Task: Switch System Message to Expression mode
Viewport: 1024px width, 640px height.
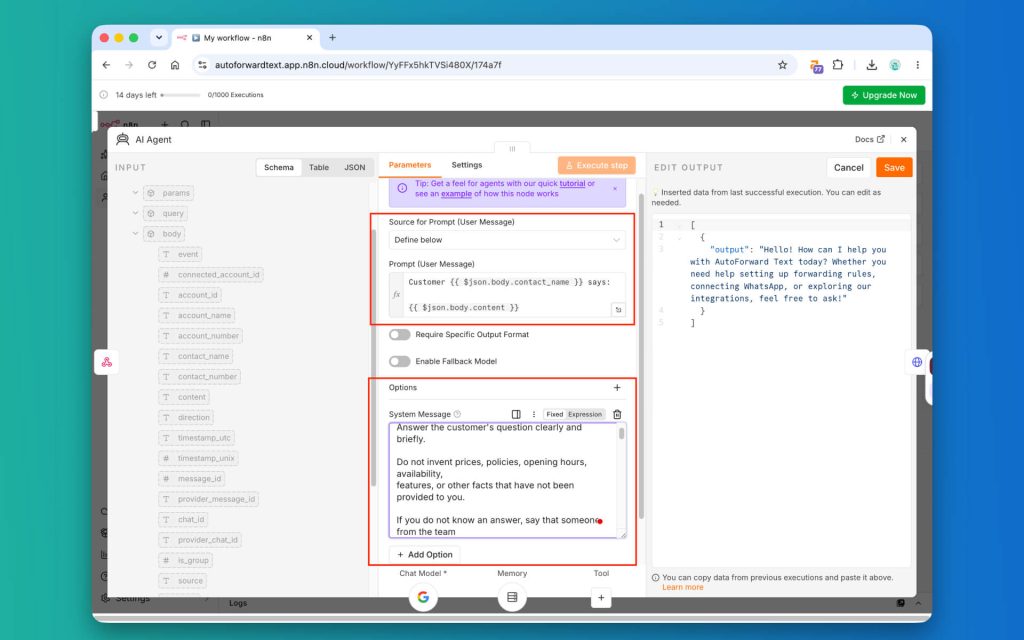Action: (x=584, y=414)
